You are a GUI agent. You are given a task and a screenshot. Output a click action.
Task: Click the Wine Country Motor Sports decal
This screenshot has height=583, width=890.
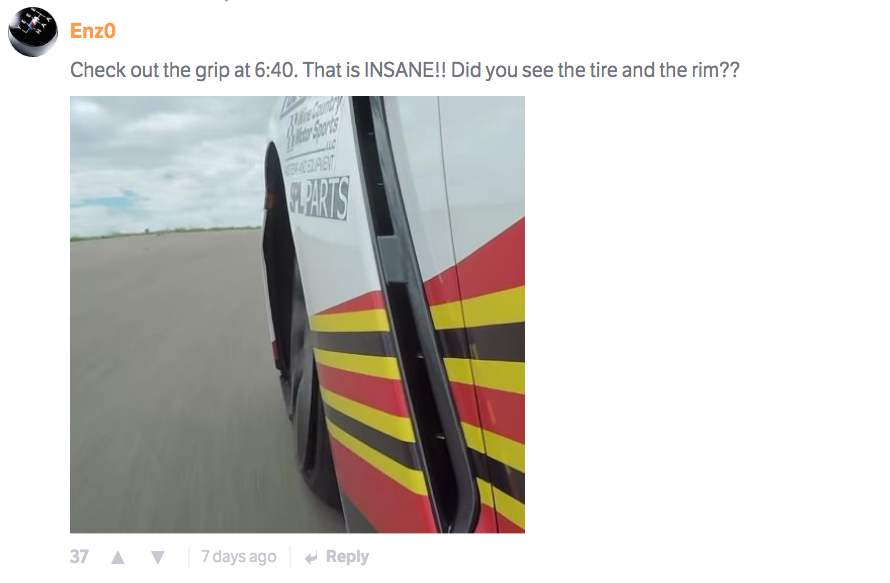[x=313, y=126]
